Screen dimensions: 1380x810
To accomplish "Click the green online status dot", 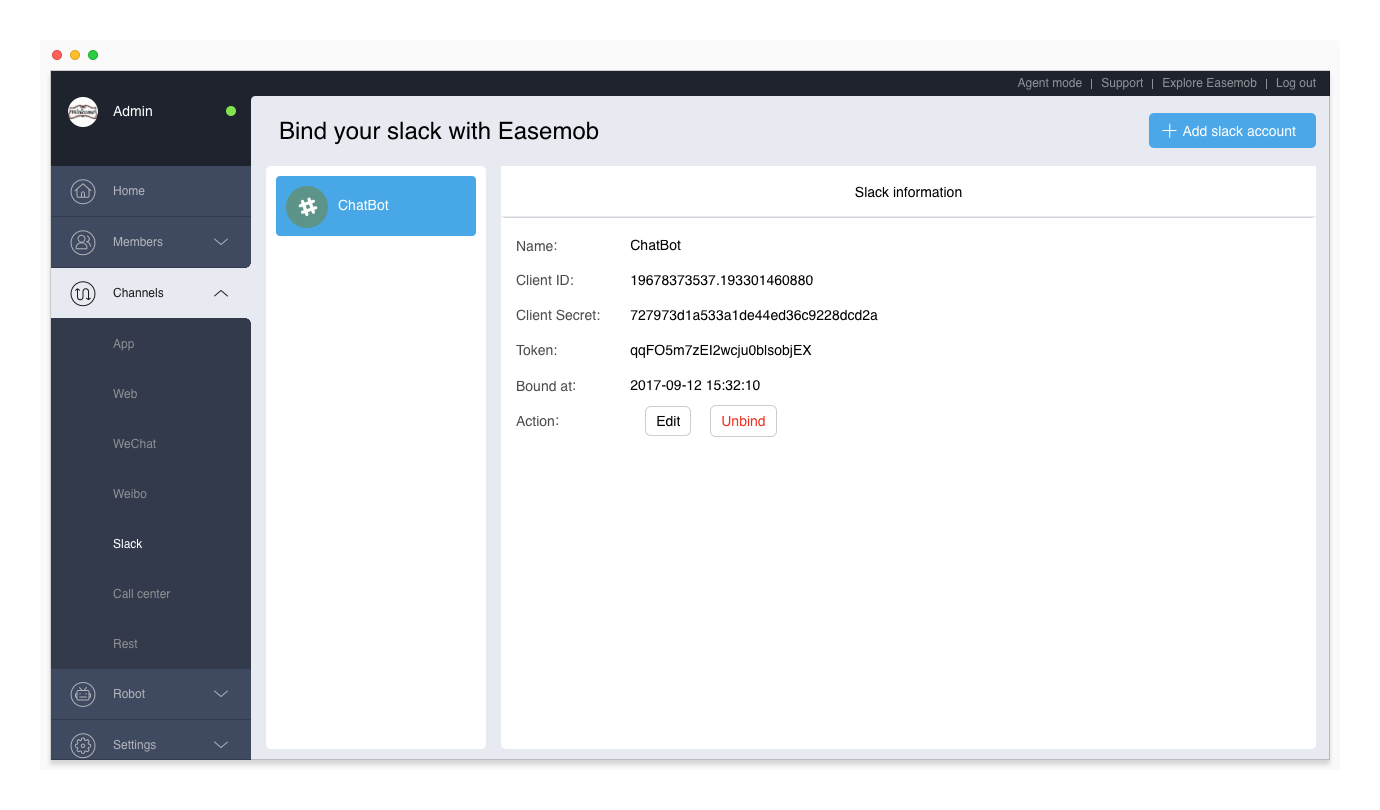I will pos(231,111).
